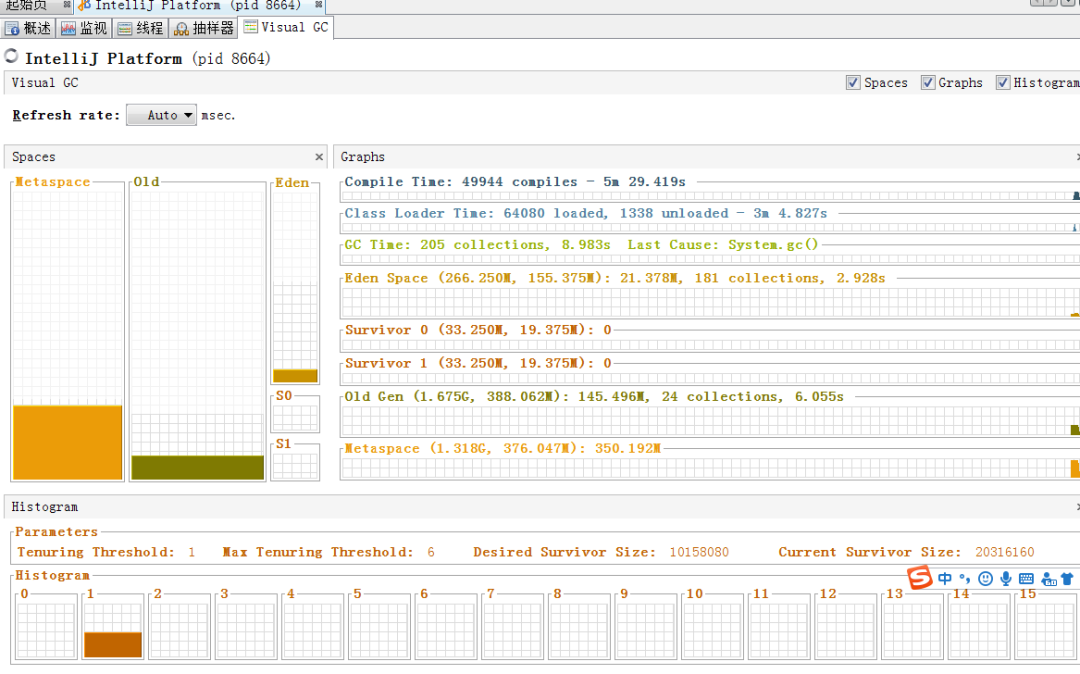Uncheck the Spaces checkbox
Screen dimensions: 1080x674
(x=853, y=83)
